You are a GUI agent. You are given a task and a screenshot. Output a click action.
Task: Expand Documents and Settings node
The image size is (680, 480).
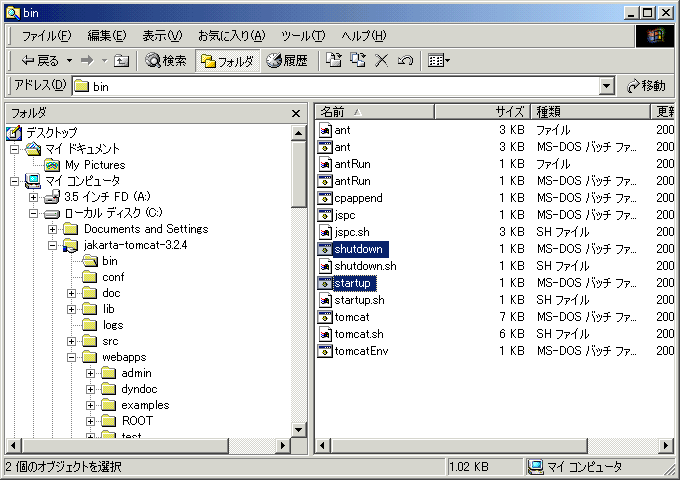52,229
